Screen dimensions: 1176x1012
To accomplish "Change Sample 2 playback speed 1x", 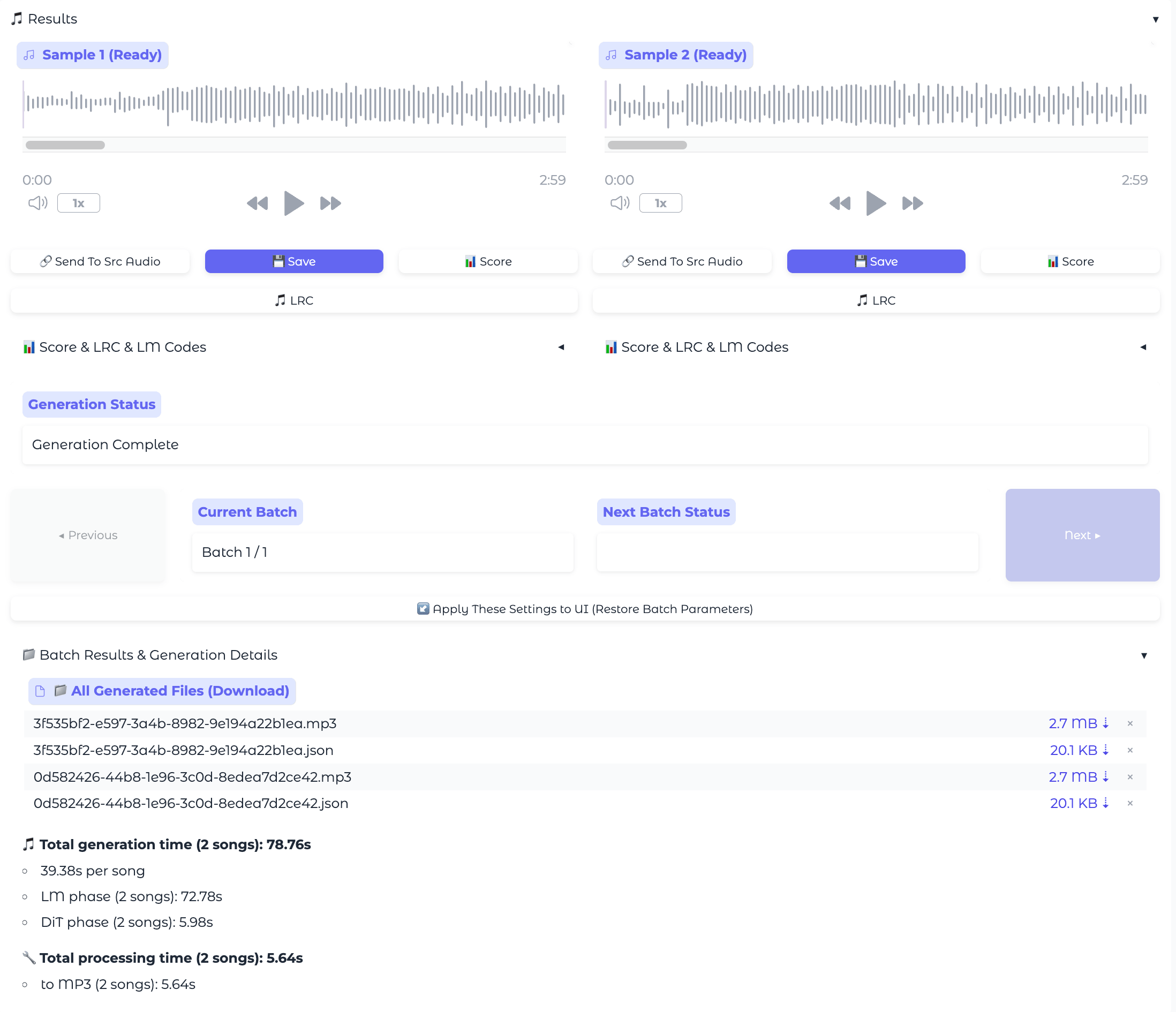I will tap(661, 203).
